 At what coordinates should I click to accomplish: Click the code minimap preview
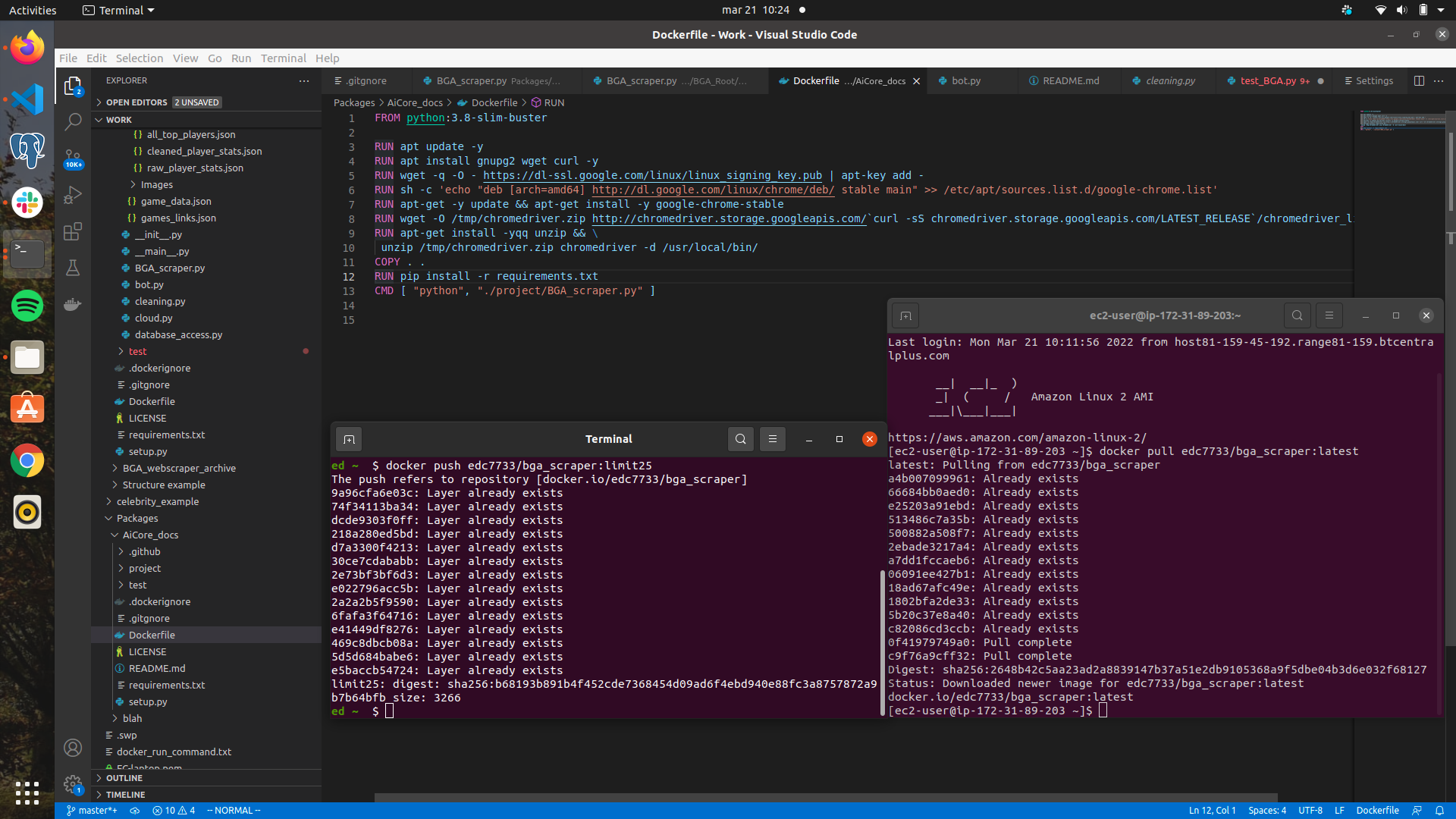1401,121
